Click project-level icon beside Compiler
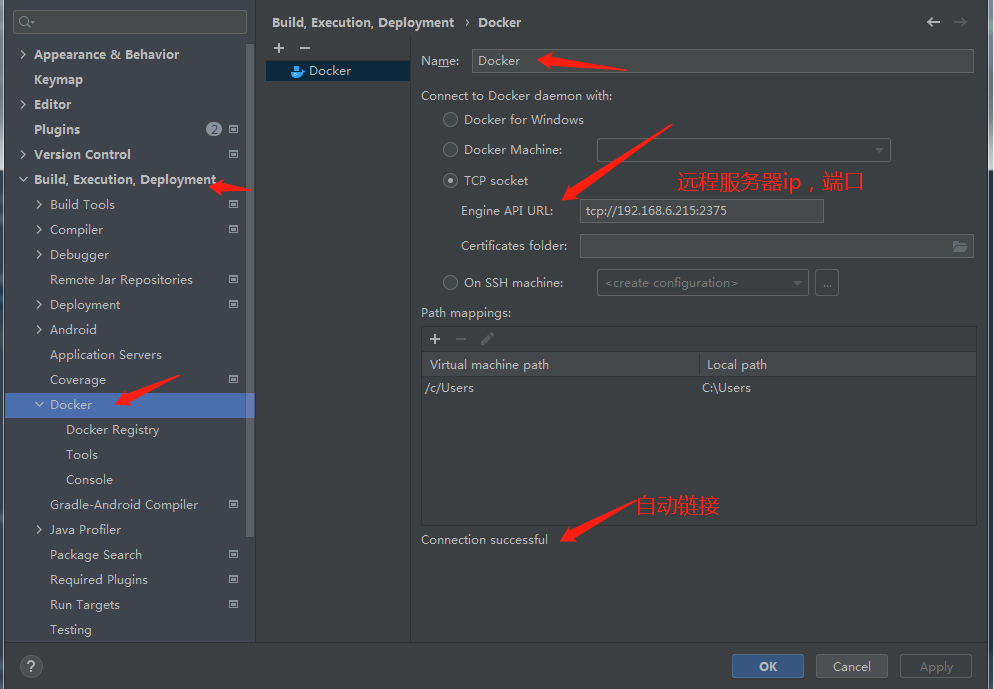Image resolution: width=994 pixels, height=689 pixels. tap(233, 229)
